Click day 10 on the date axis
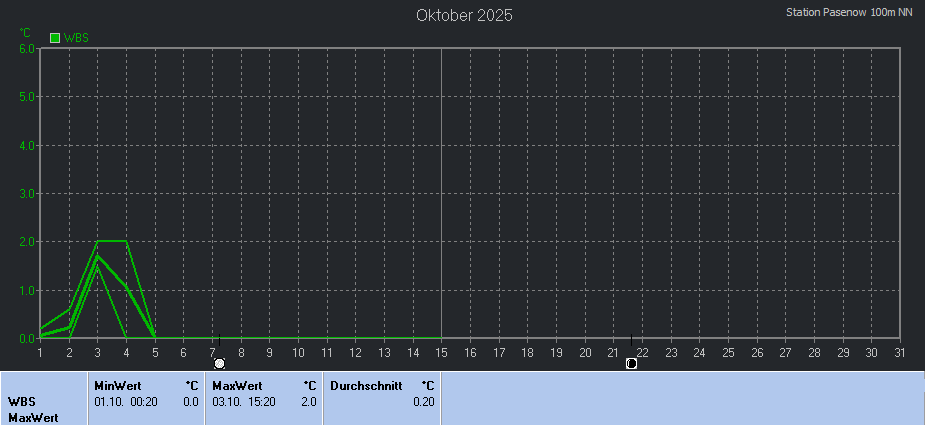This screenshot has height=425, width=925. coord(298,352)
